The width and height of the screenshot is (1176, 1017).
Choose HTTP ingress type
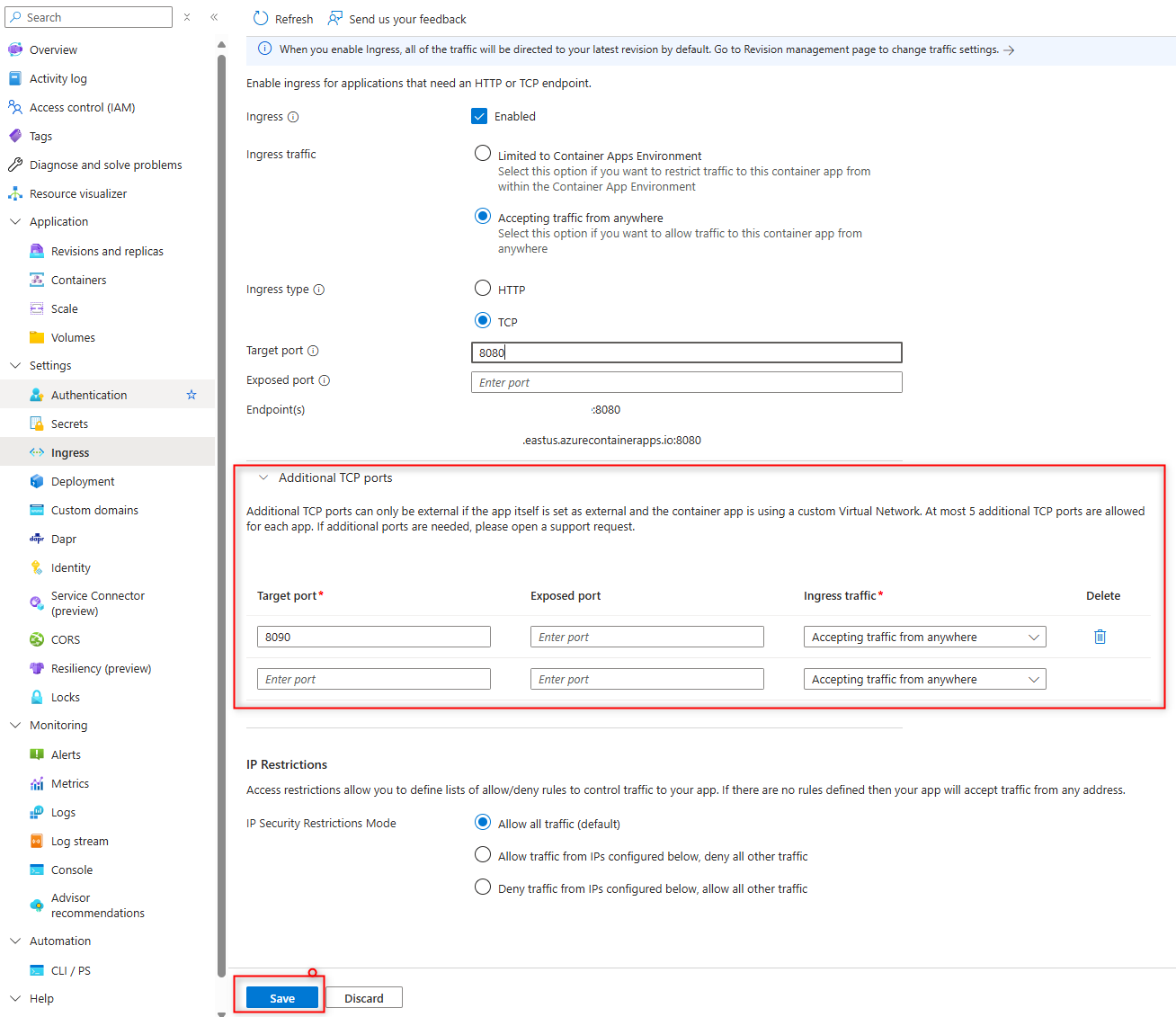click(483, 288)
